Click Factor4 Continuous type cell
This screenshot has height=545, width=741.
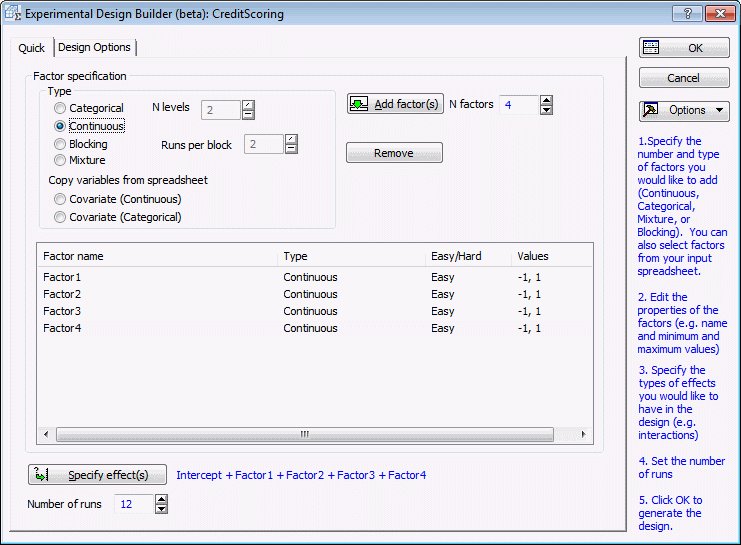click(310, 328)
